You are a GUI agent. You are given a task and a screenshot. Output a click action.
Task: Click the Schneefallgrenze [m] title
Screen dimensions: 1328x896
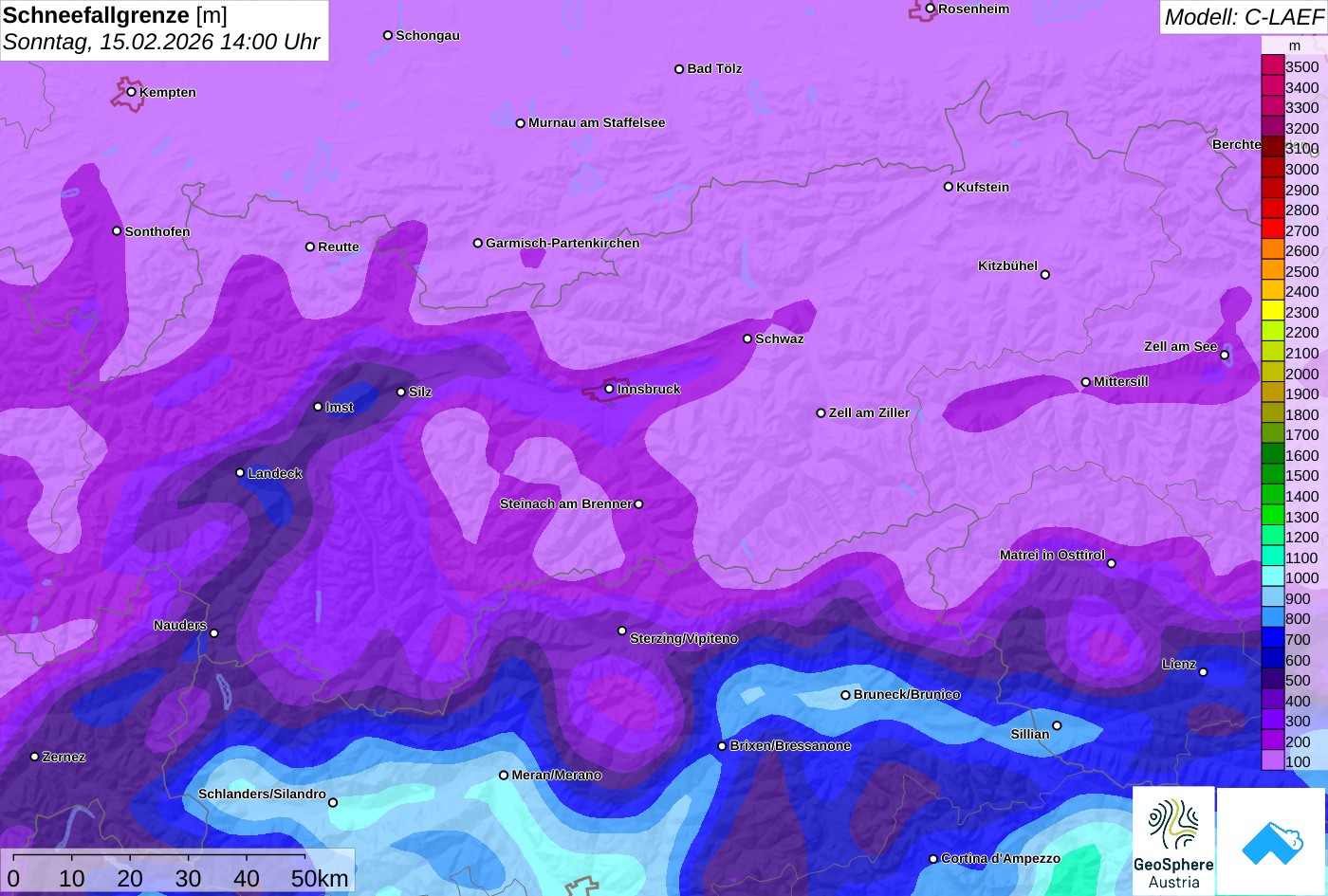click(x=115, y=15)
